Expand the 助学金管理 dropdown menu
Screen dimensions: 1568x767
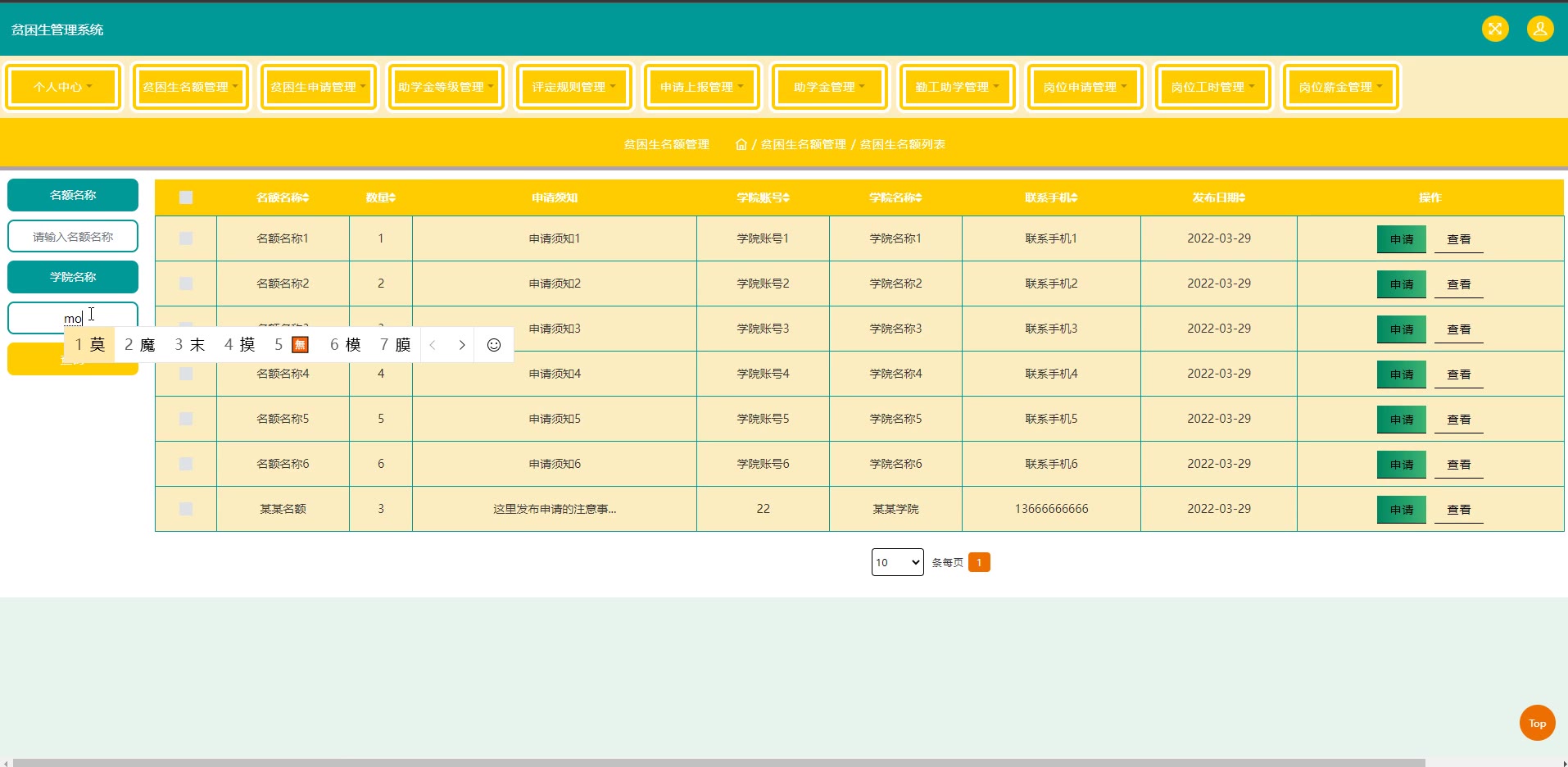tap(829, 87)
